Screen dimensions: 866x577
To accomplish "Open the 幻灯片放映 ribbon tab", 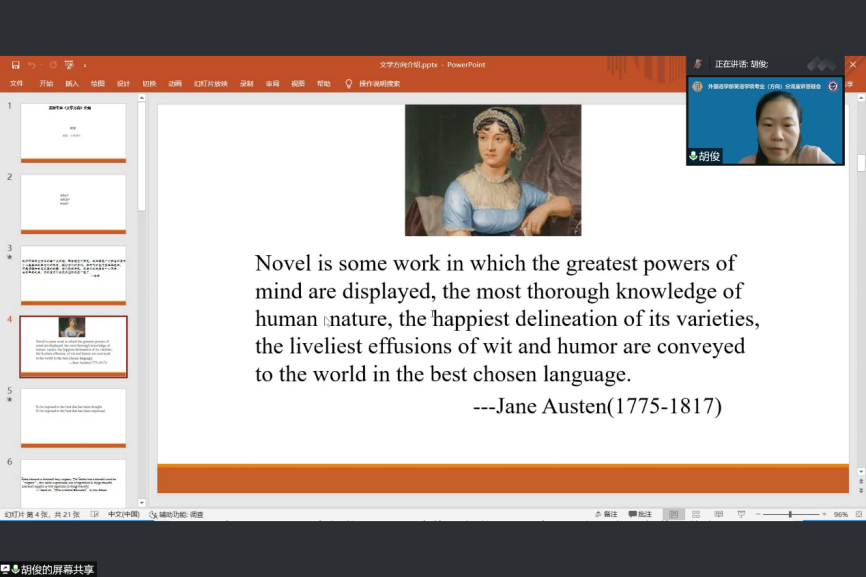I will (211, 84).
